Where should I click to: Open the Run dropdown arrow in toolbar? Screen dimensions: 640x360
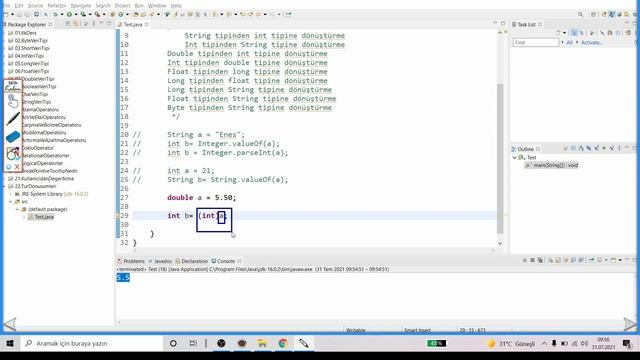pos(76,14)
